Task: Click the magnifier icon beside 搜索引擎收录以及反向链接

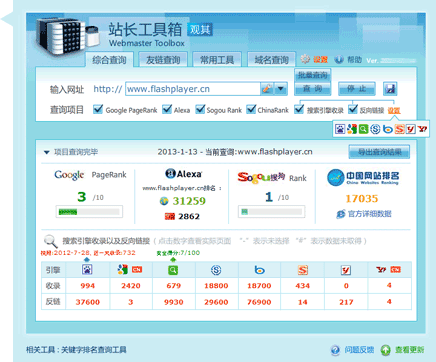Action: 51,241
